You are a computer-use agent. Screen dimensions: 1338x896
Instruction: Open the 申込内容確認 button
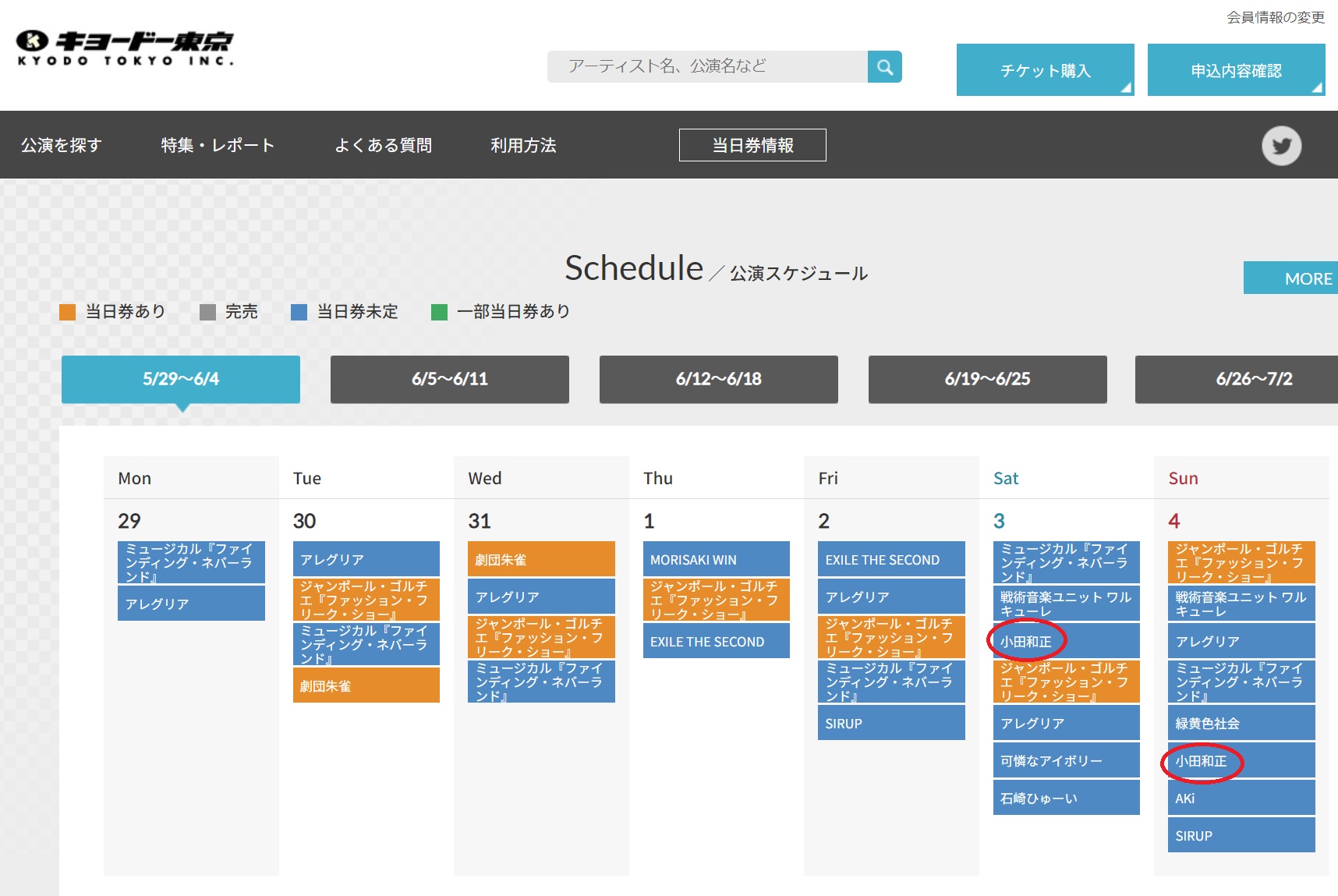pos(1236,70)
